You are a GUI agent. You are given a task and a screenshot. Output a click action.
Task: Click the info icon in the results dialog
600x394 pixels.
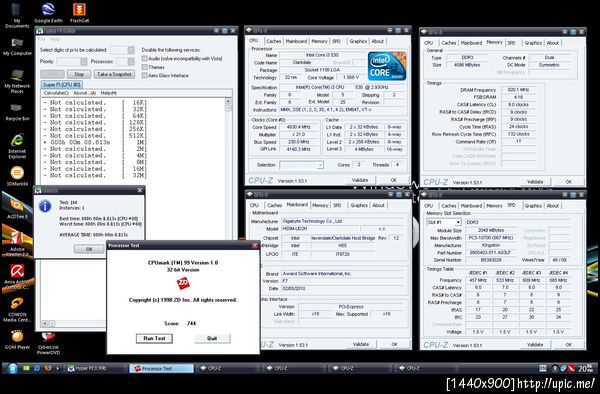pyautogui.click(x=45, y=206)
